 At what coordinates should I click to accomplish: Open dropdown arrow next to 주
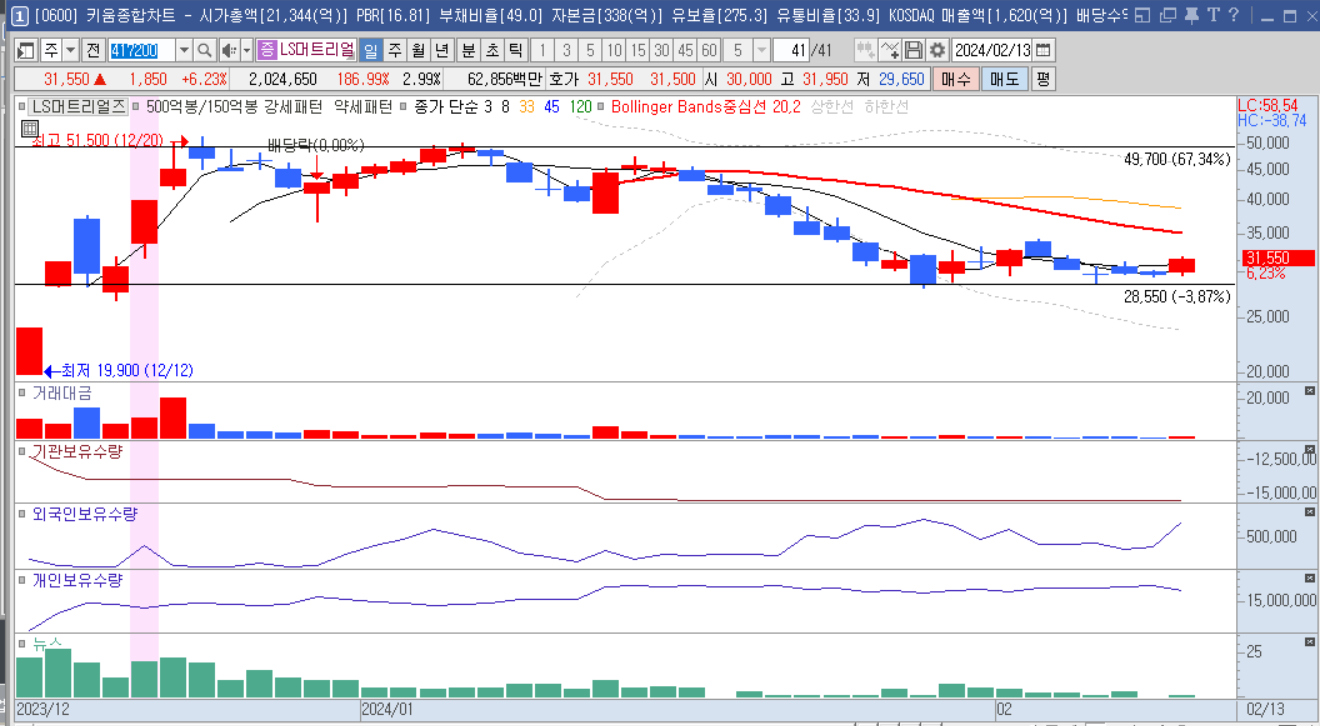pos(70,50)
